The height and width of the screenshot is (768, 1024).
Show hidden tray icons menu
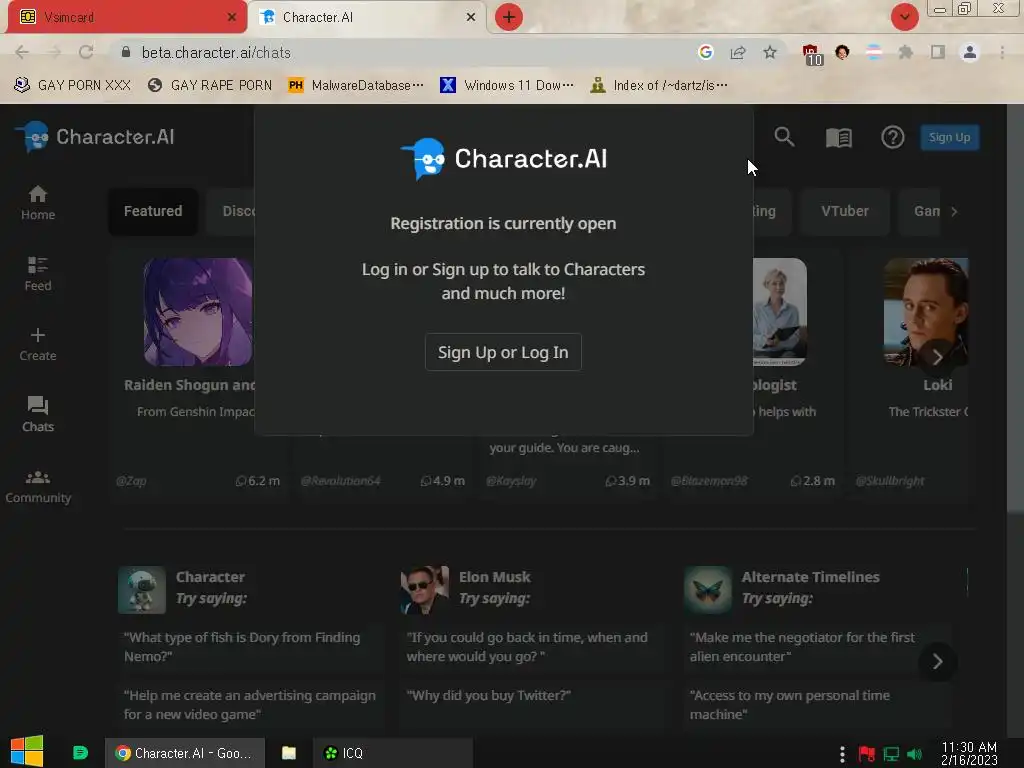point(842,754)
